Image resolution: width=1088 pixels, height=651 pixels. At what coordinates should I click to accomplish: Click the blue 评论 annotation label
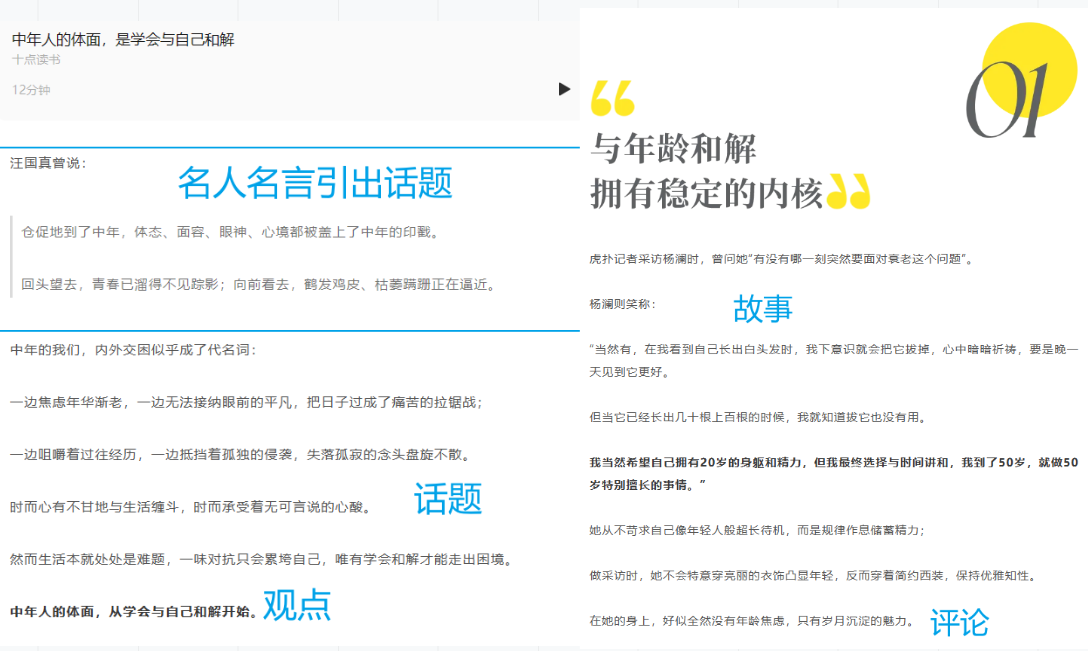959,622
